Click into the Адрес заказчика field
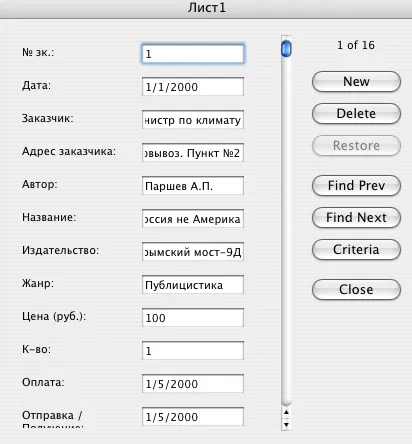This screenshot has height=444, width=412. [193, 153]
